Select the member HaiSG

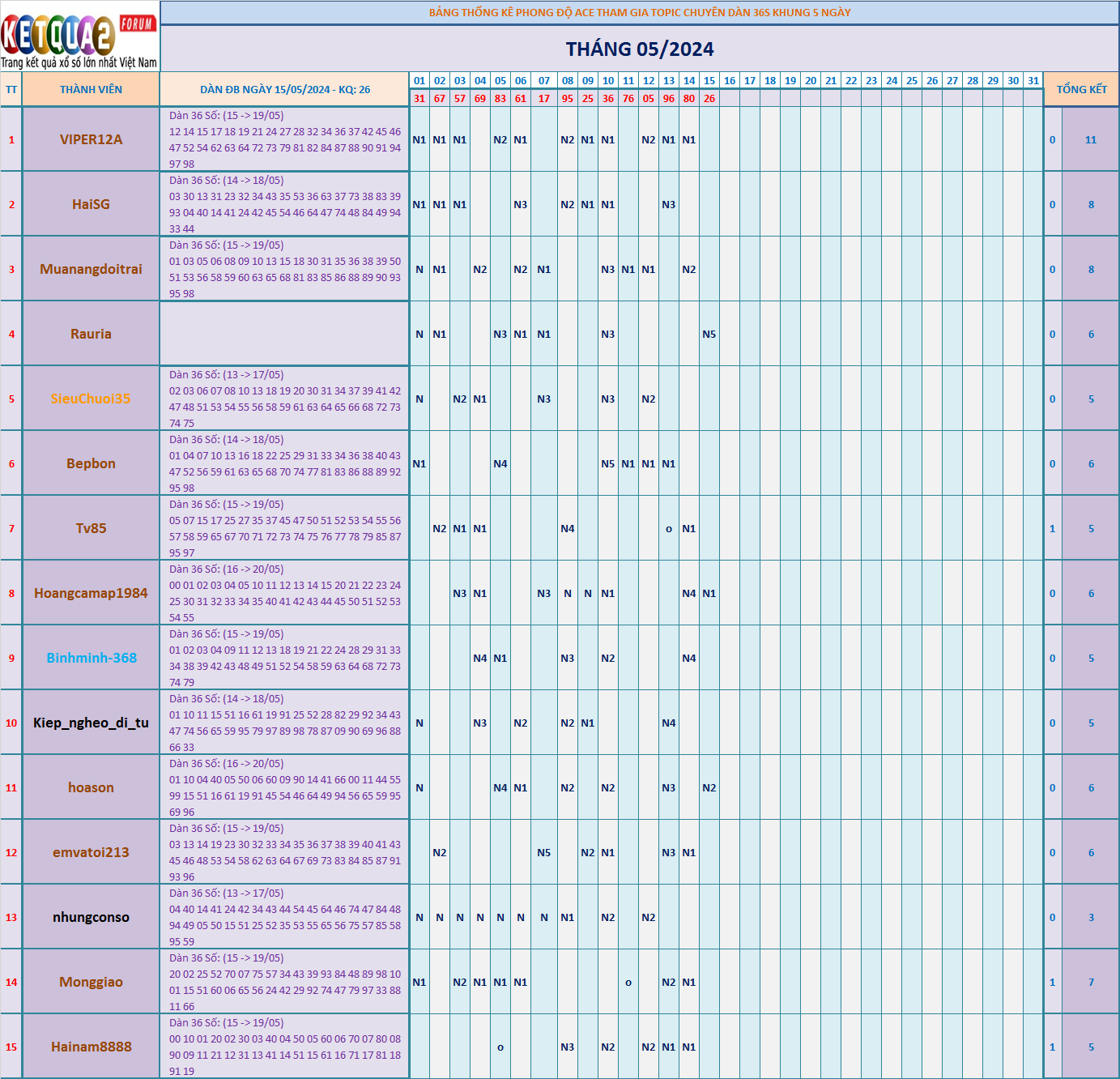[90, 204]
